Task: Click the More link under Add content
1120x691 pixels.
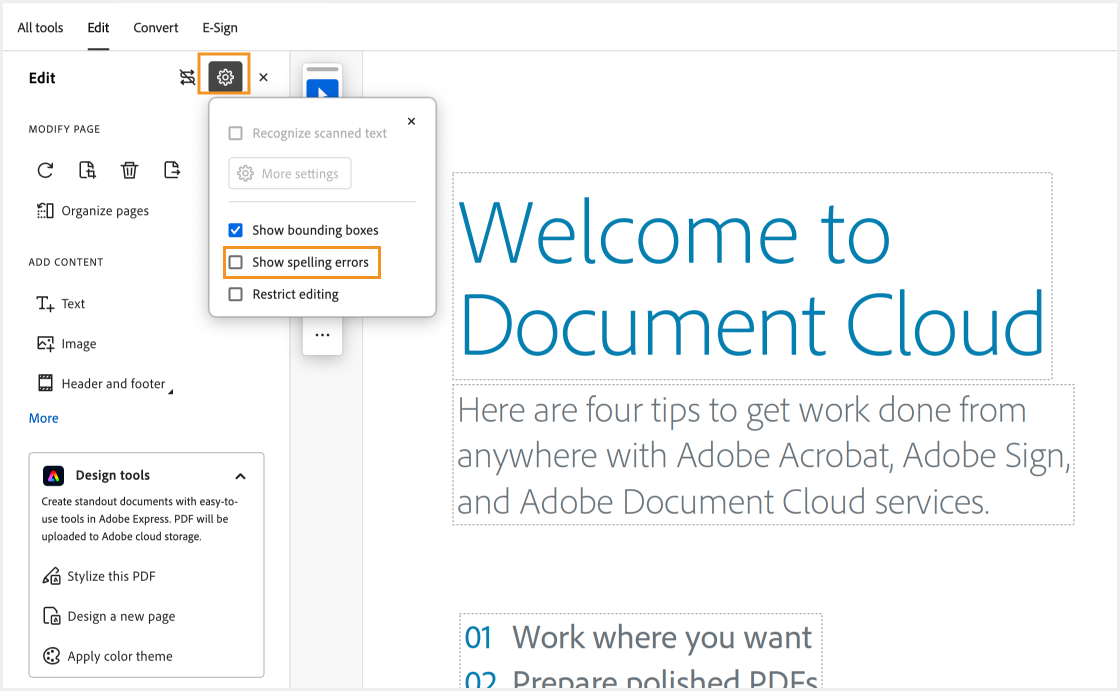Action: click(x=43, y=418)
